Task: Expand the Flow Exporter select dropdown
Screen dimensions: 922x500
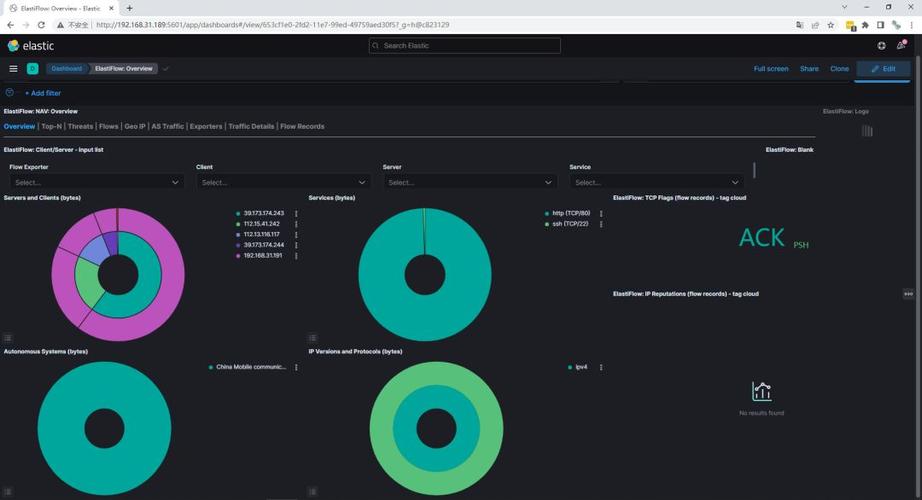Action: [97, 182]
